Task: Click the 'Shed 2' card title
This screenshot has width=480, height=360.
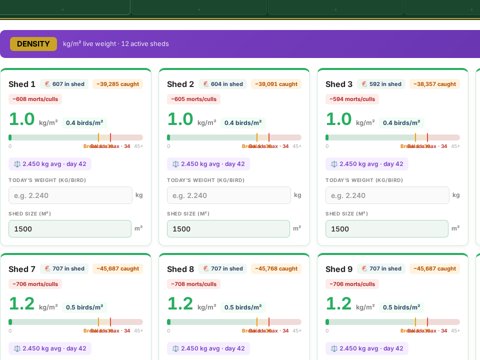Action: 180,84
